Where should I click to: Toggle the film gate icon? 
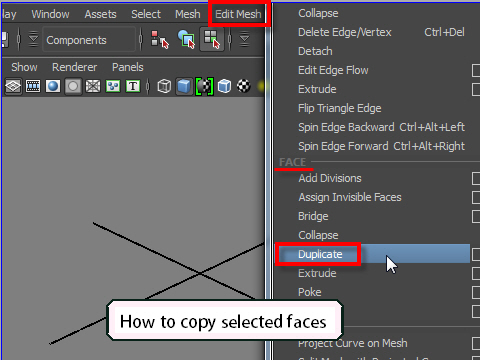[x=33, y=86]
